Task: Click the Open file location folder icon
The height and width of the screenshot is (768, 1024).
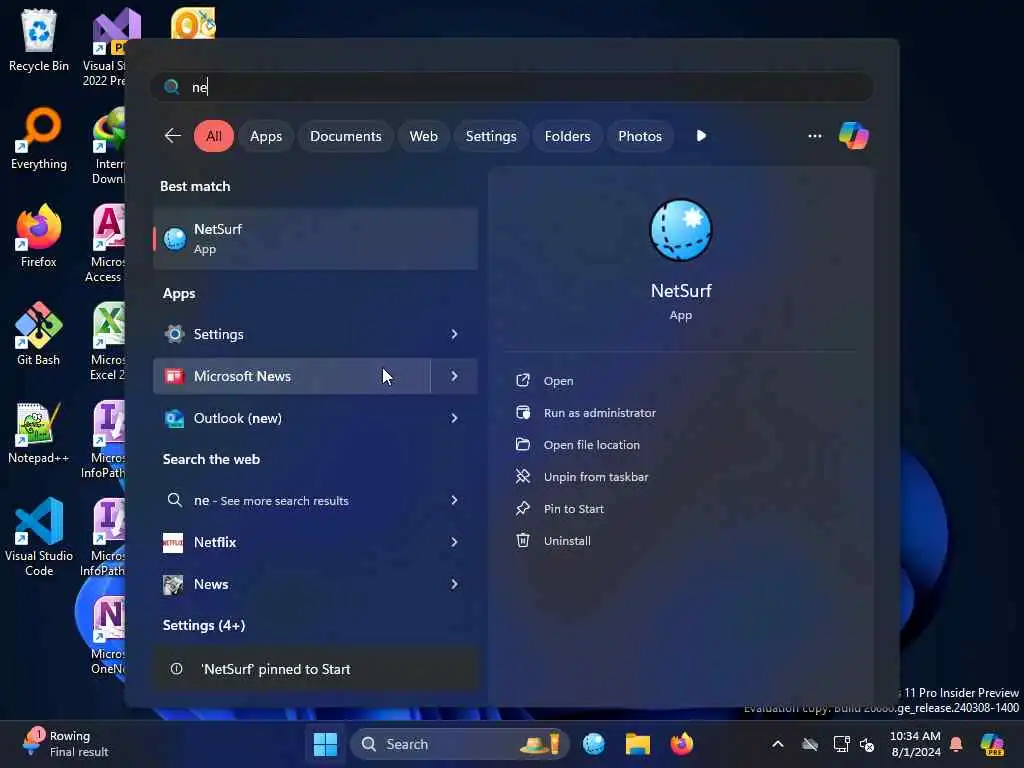Action: [523, 444]
